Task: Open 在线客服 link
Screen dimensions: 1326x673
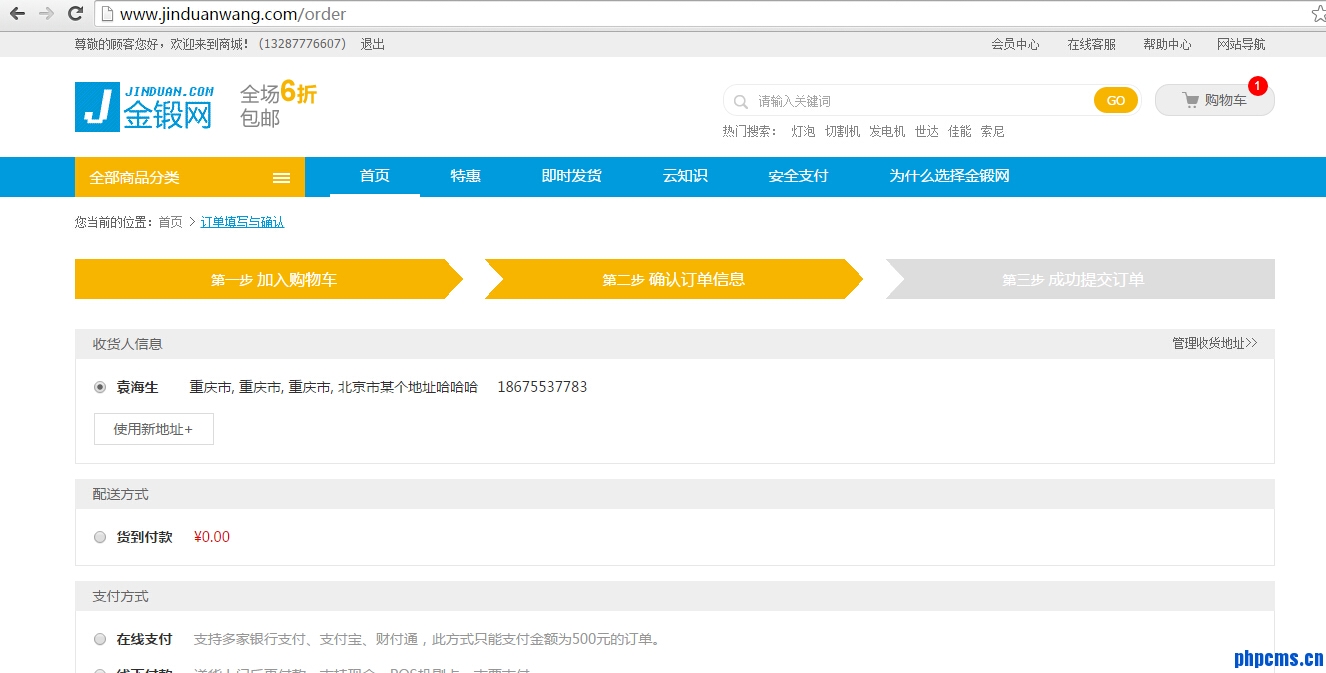Action: click(1092, 44)
